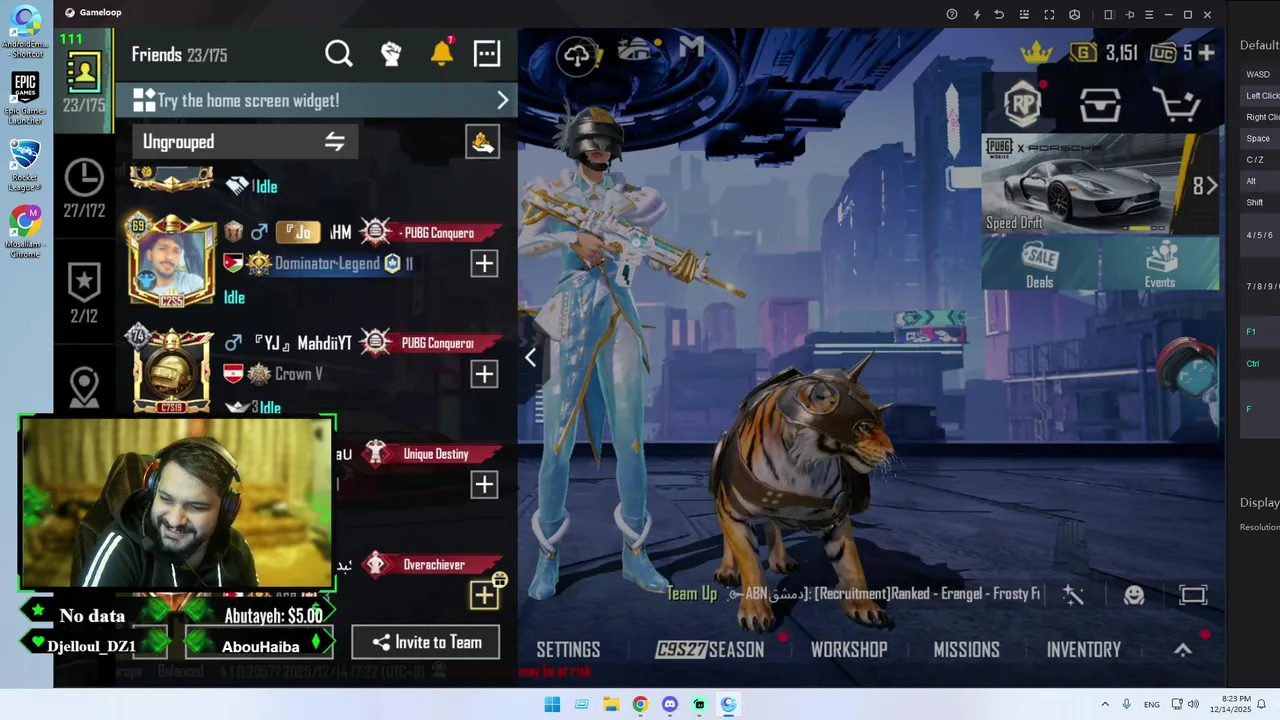Open the Events section
Image resolution: width=1280 pixels, height=720 pixels.
(x=1160, y=265)
